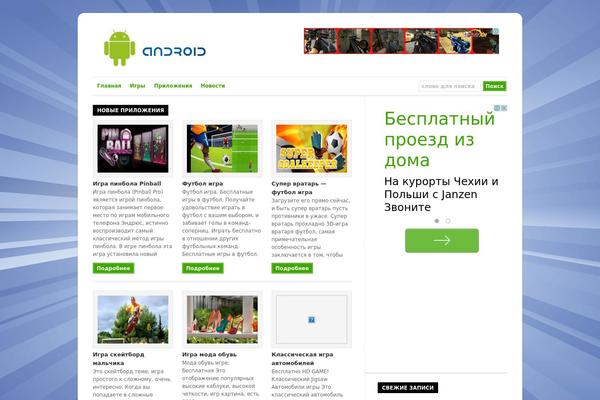
Task: Open the Pinball game thumbnail
Action: 133,149
